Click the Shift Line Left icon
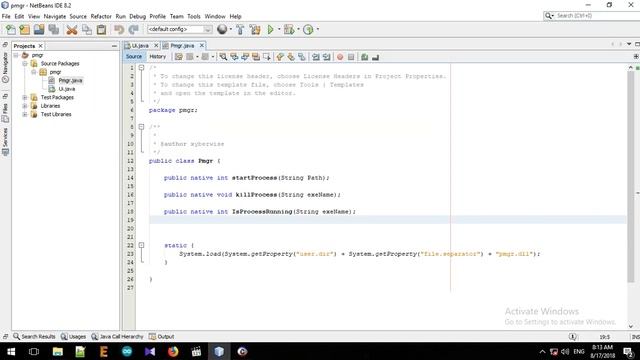The width and height of the screenshot is (640, 360). (316, 57)
